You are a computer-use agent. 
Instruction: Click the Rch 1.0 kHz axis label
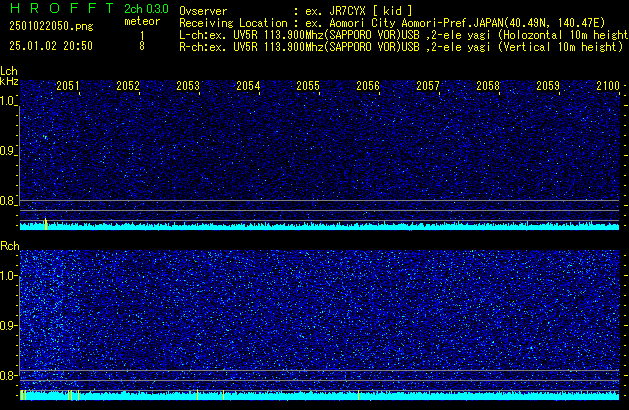coord(8,276)
